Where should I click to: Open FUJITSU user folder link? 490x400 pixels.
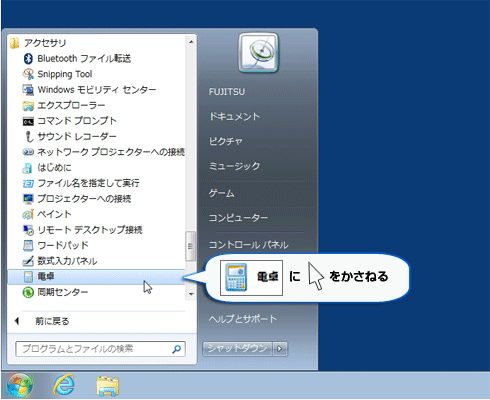pyautogui.click(x=227, y=92)
